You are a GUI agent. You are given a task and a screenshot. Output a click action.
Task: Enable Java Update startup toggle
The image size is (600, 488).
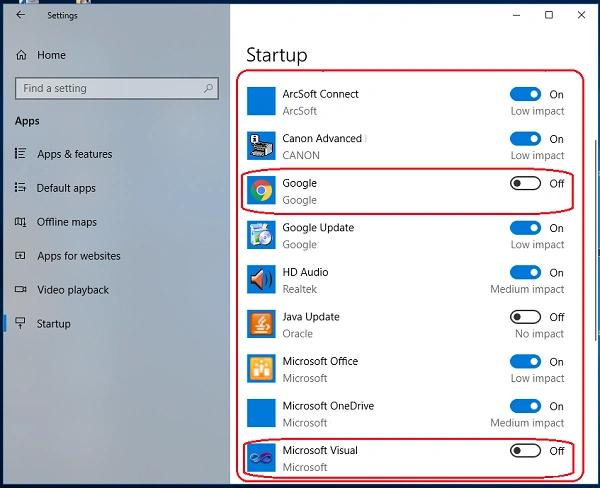525,317
